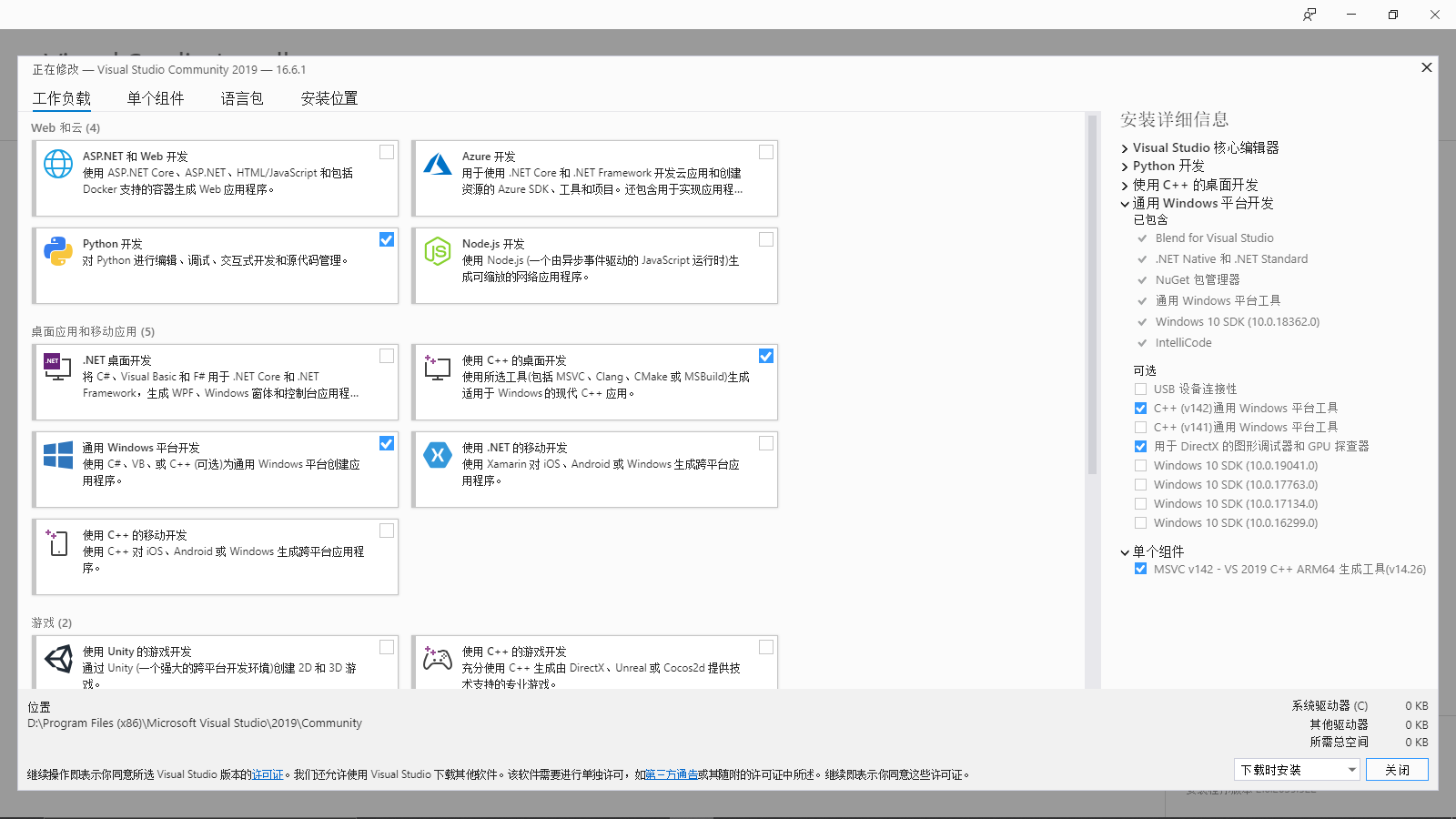Click the C++ game controller icon
1456x819 pixels.
438,659
